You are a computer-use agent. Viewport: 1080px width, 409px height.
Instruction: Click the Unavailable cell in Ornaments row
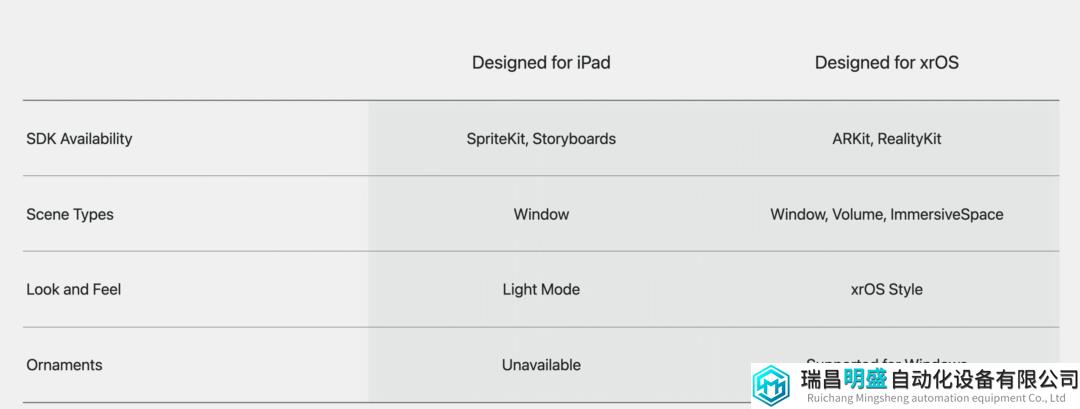pos(541,365)
